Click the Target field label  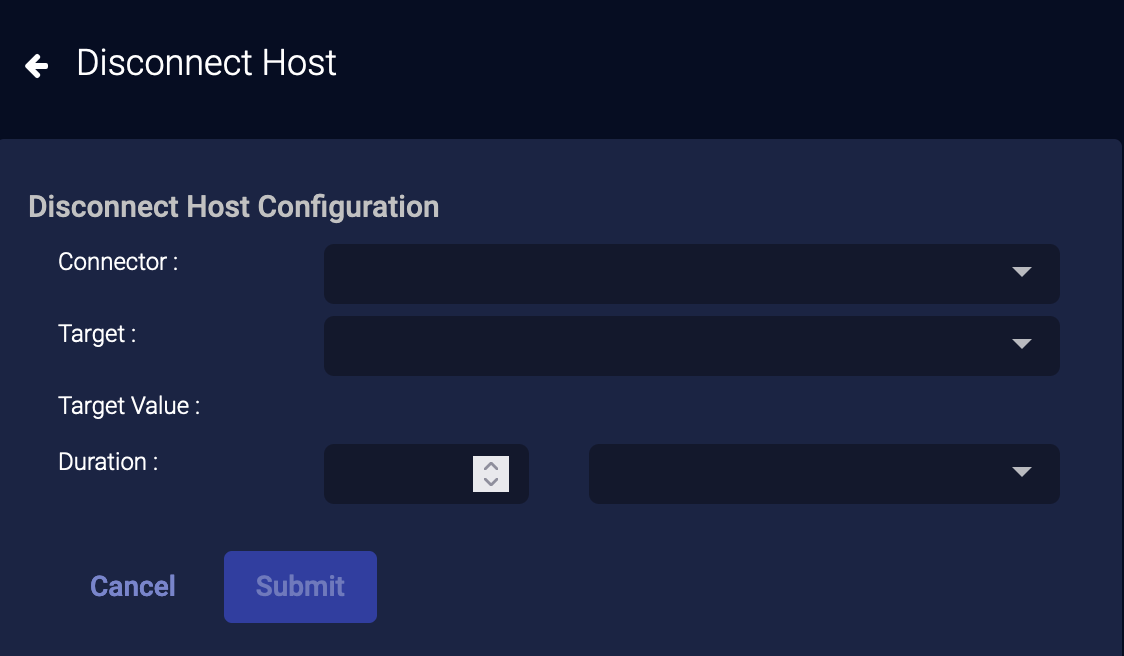(97, 334)
